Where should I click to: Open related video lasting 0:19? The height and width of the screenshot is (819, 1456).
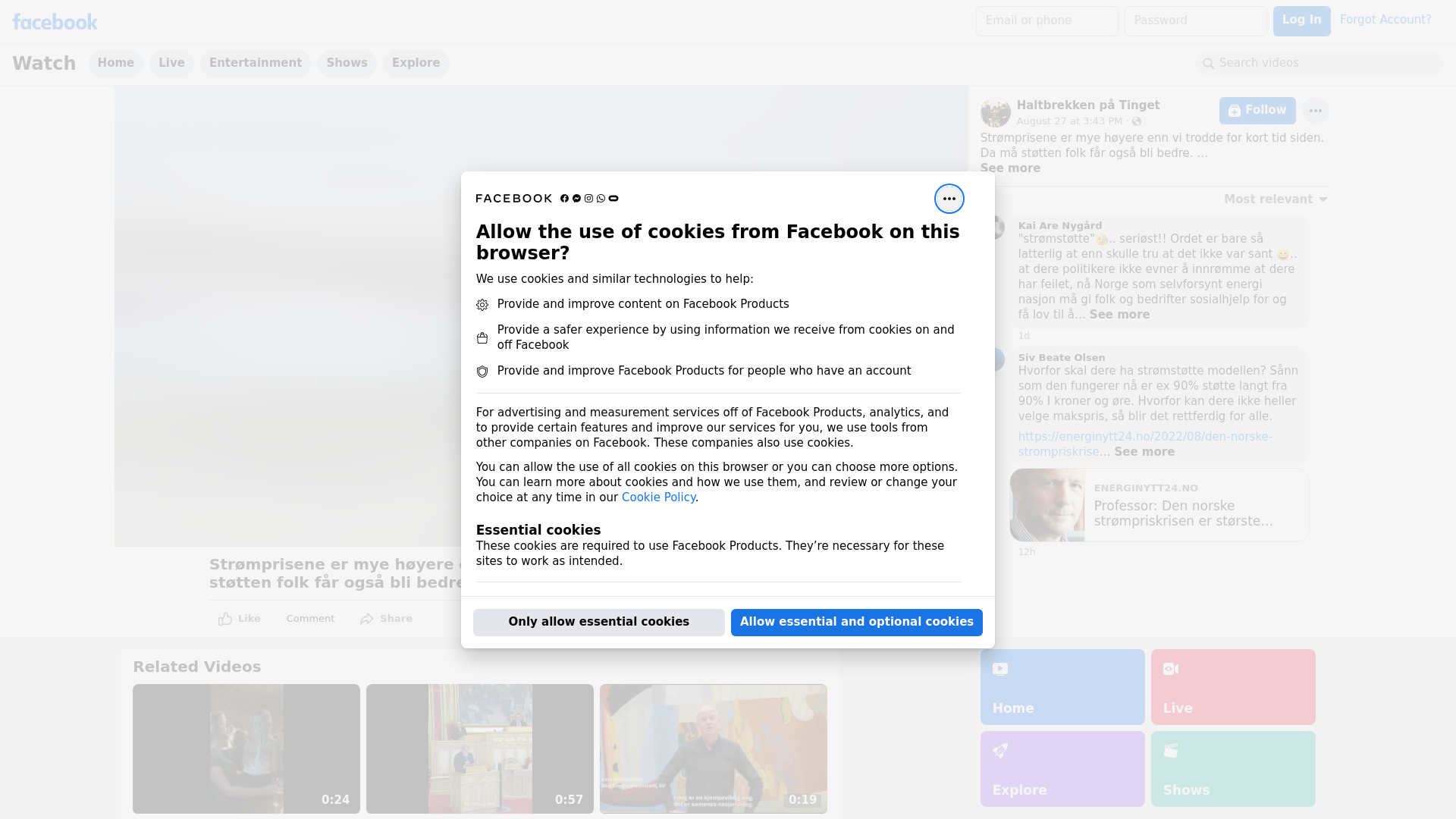[714, 749]
